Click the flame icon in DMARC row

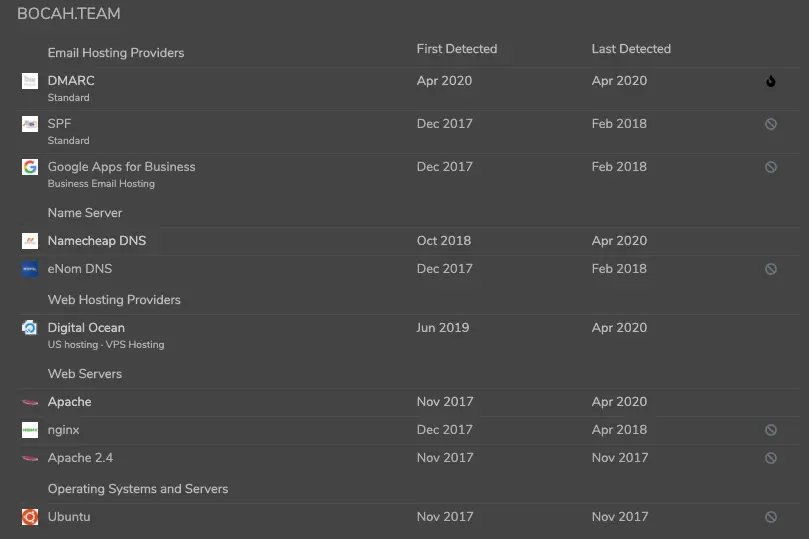point(770,82)
